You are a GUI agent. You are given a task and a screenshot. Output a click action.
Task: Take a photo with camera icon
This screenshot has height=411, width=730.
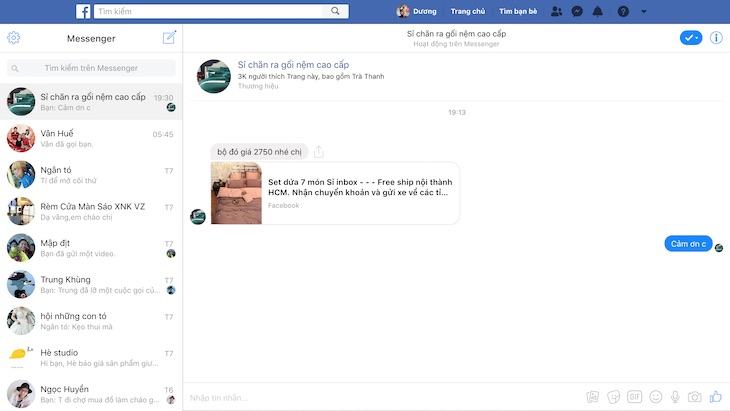tap(695, 397)
